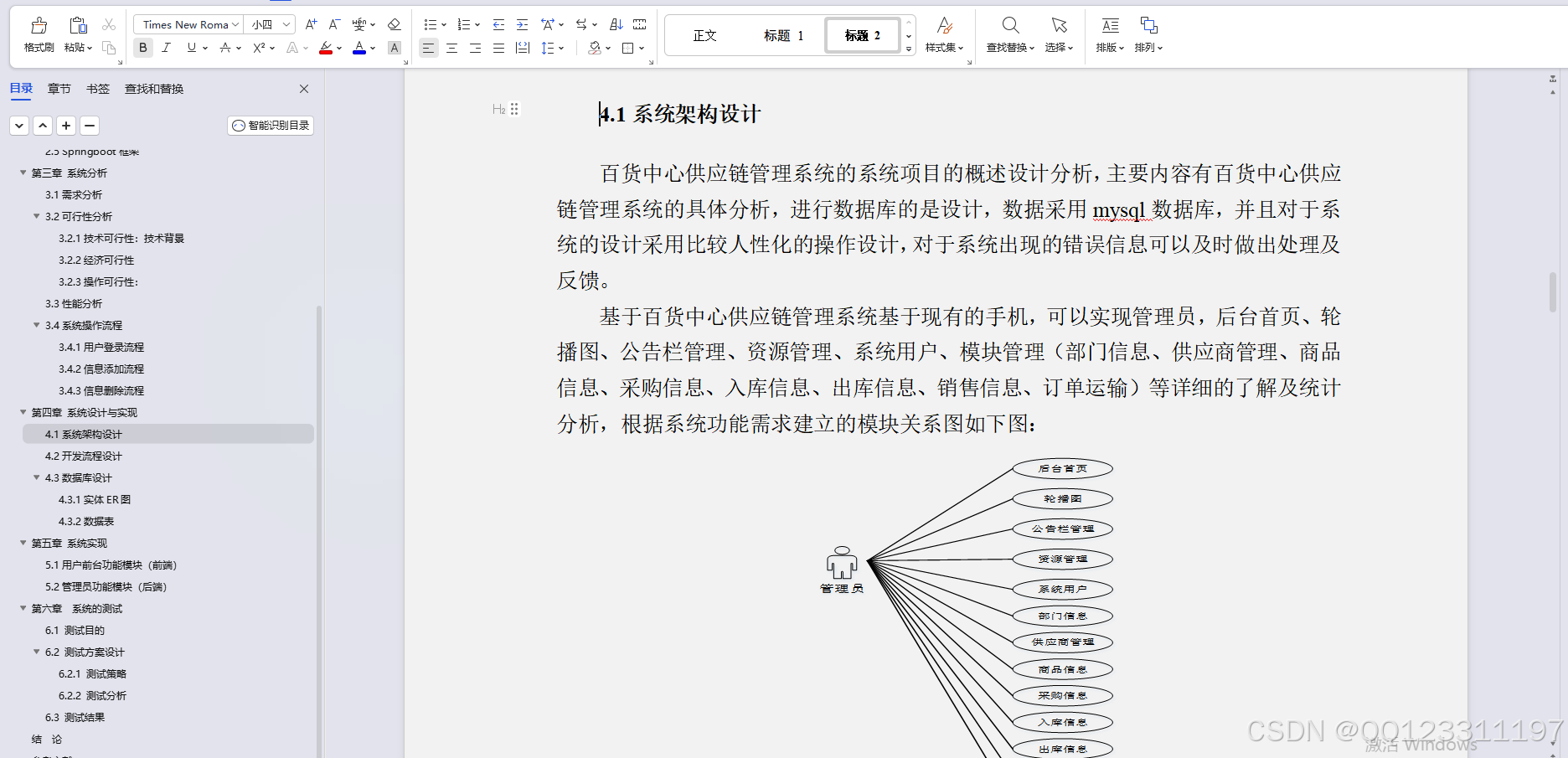Align text left

click(428, 48)
